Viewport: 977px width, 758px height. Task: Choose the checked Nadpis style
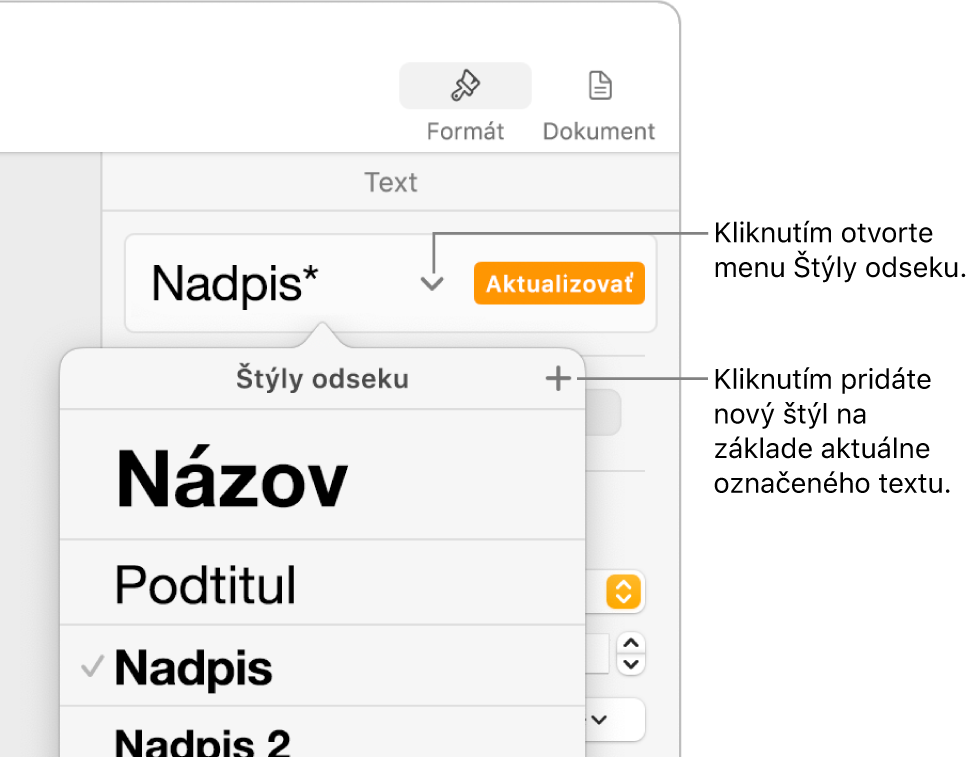[x=322, y=666]
